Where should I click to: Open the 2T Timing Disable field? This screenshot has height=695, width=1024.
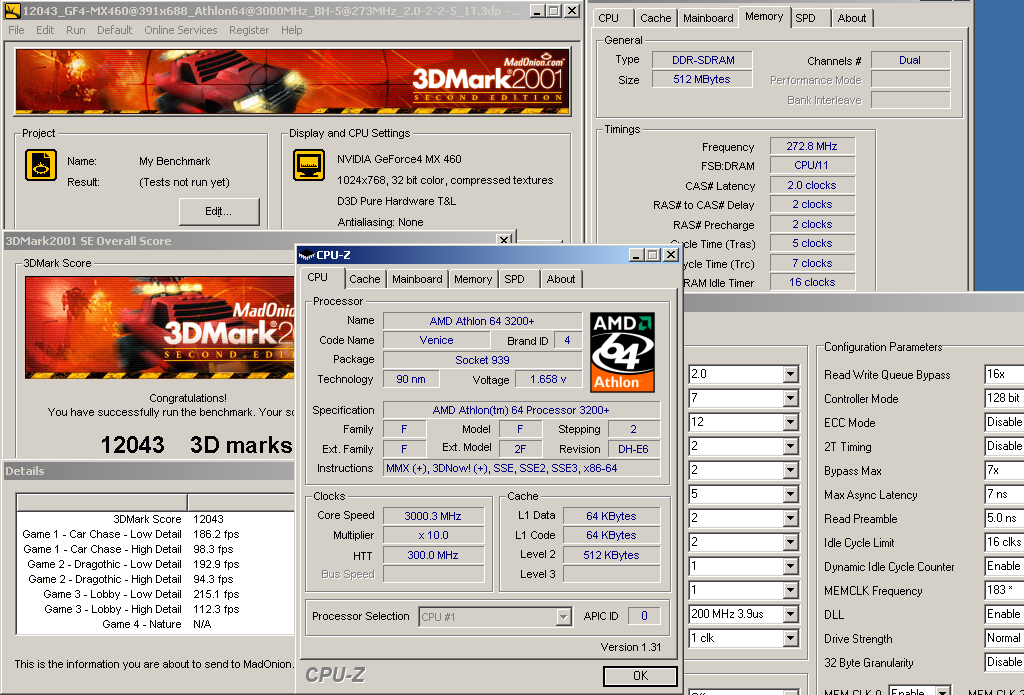[1004, 446]
